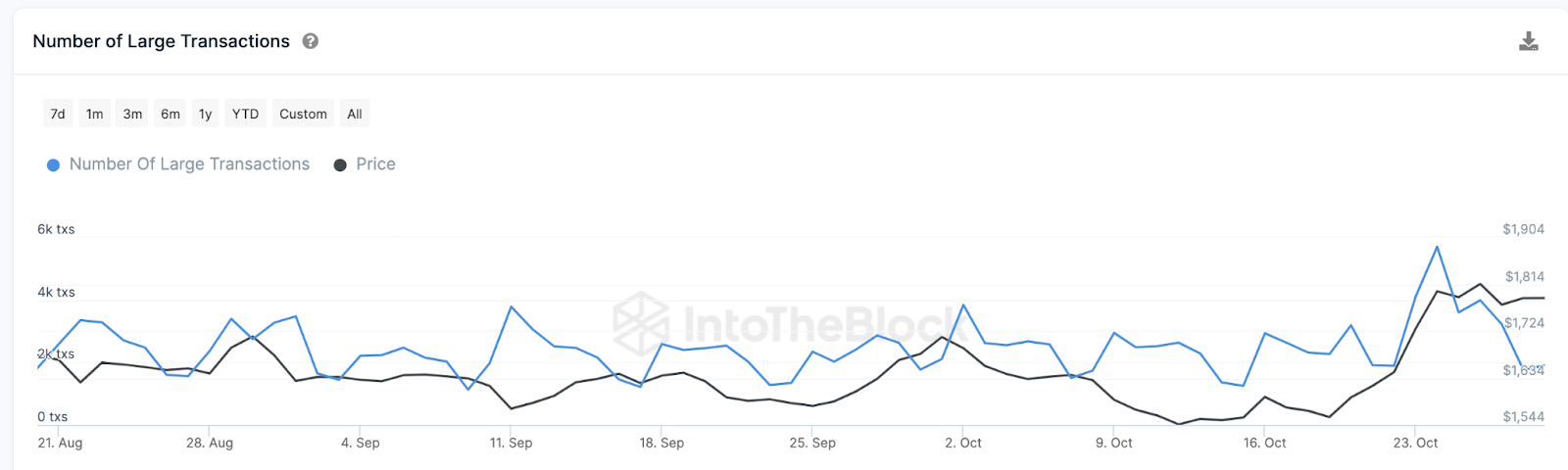
Task: Click the Number of Large Transactions title
Action: tap(161, 41)
